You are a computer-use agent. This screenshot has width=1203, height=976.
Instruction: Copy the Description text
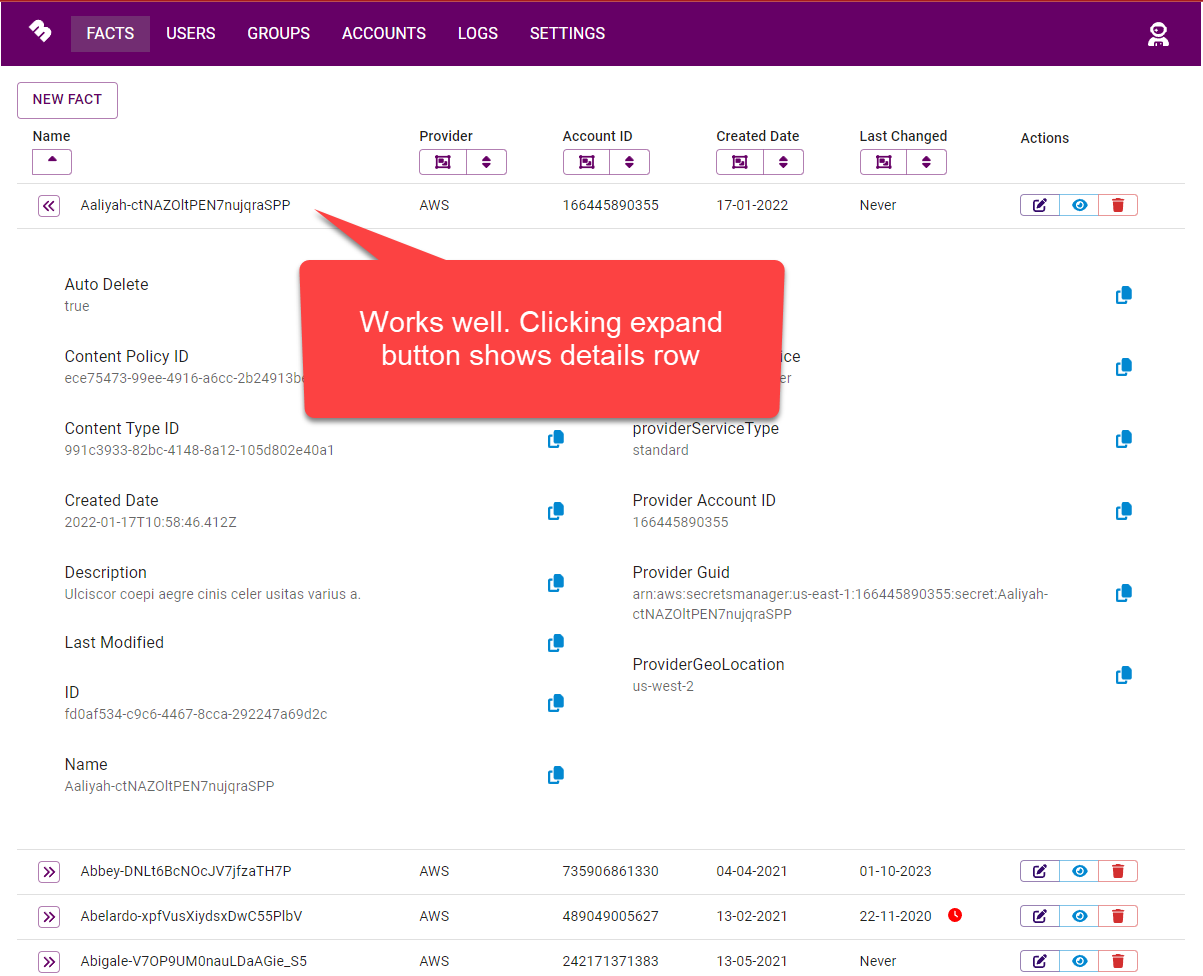click(x=556, y=583)
